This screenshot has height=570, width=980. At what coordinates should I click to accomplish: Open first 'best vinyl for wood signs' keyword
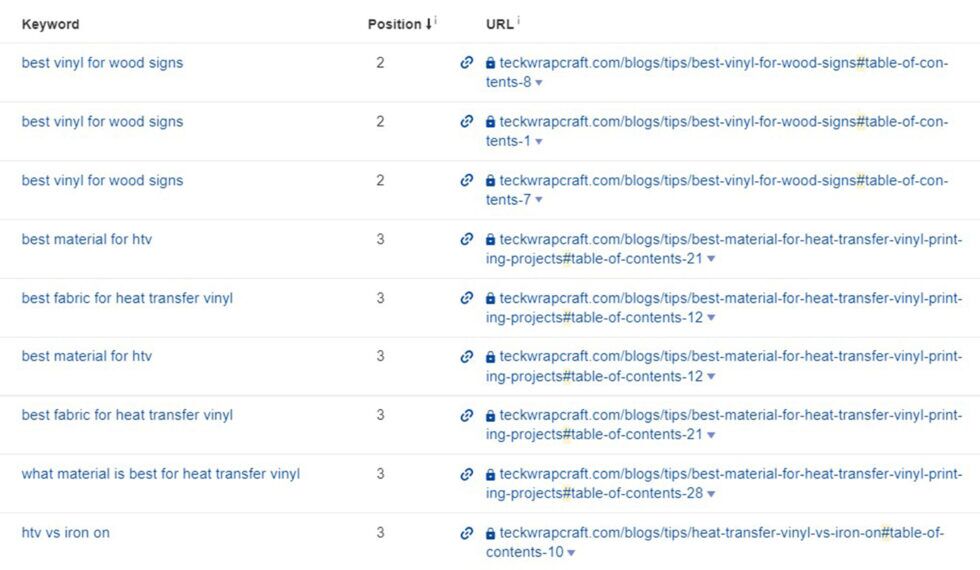click(102, 62)
